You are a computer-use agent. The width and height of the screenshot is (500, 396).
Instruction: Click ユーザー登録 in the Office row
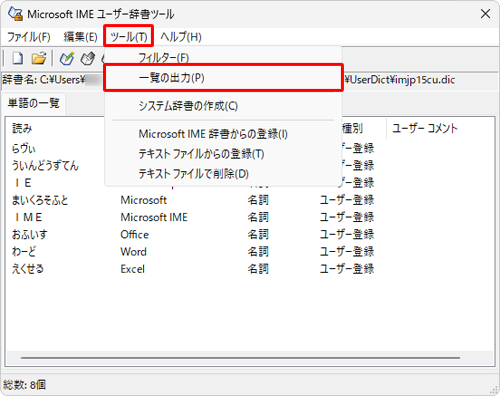347,235
